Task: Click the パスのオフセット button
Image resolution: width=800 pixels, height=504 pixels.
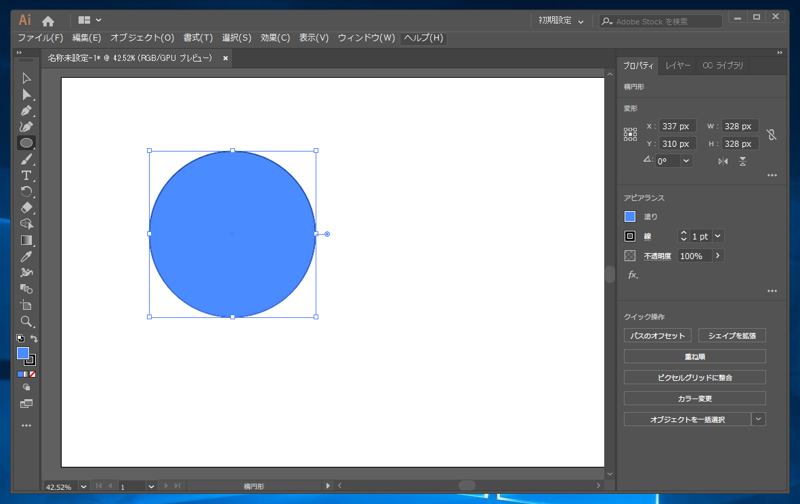Action: 657,336
